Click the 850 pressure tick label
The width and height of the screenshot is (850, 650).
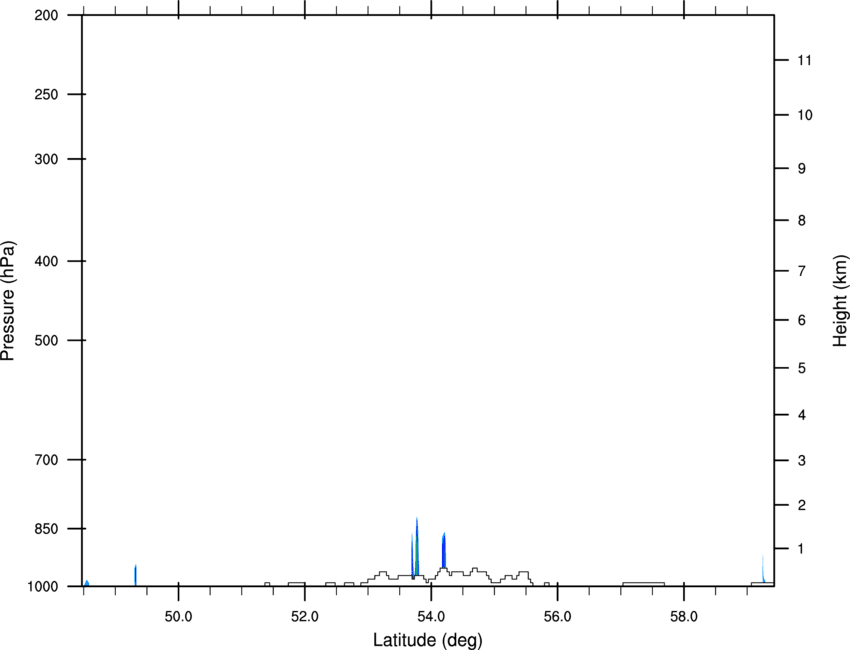click(x=46, y=528)
